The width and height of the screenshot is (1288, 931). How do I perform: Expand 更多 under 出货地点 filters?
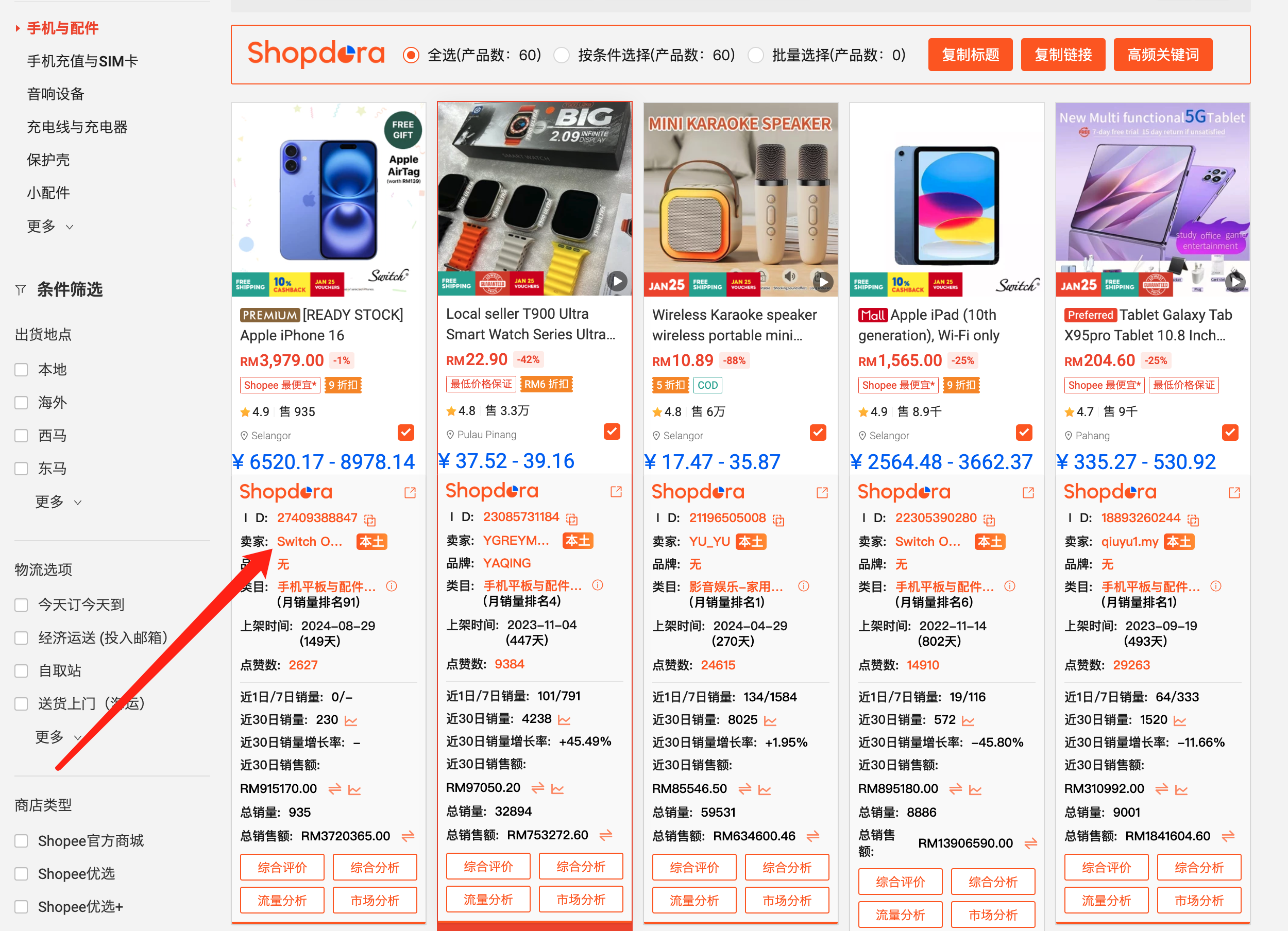point(58,501)
